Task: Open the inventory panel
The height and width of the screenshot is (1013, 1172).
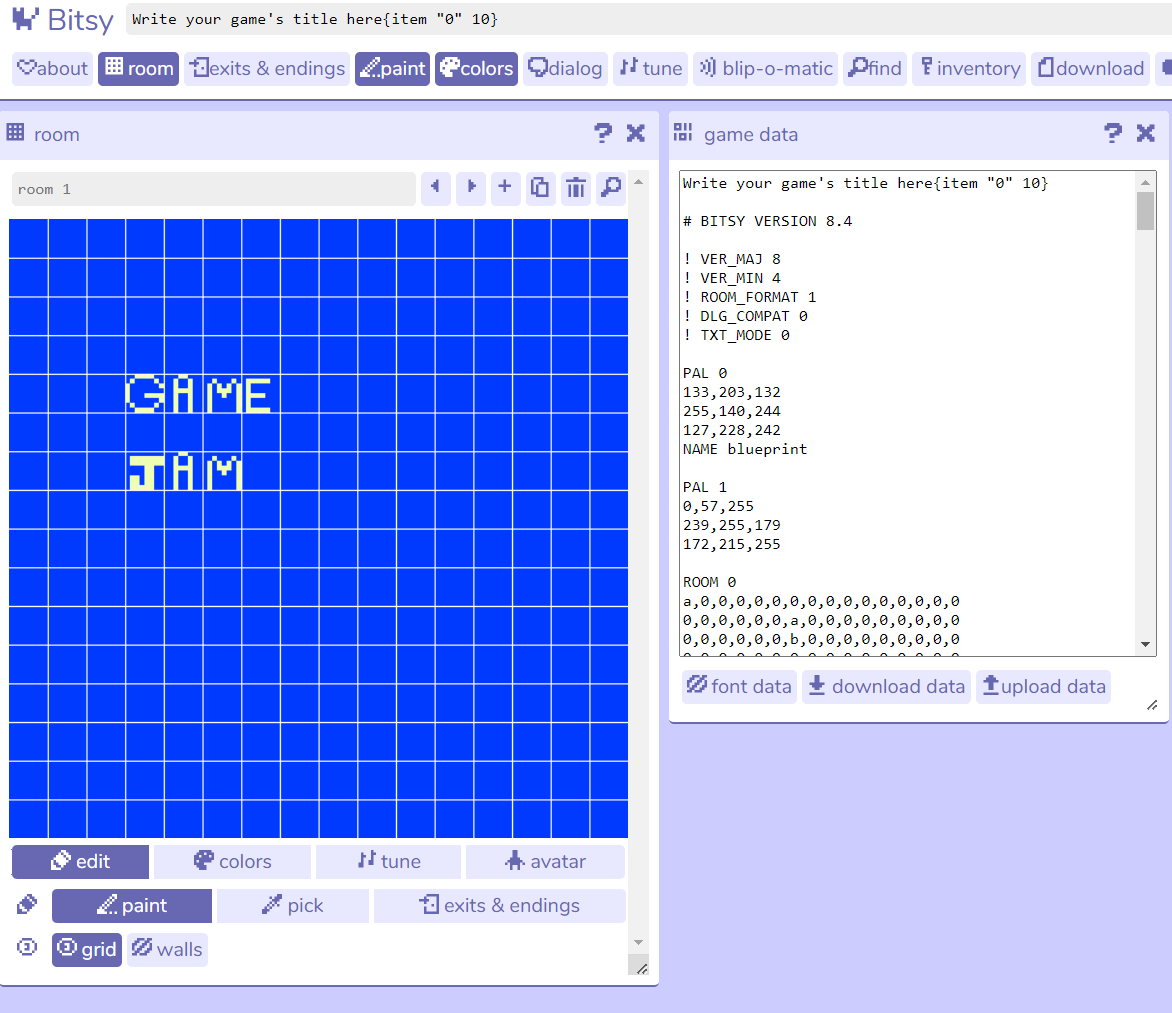Action: pyautogui.click(x=968, y=68)
